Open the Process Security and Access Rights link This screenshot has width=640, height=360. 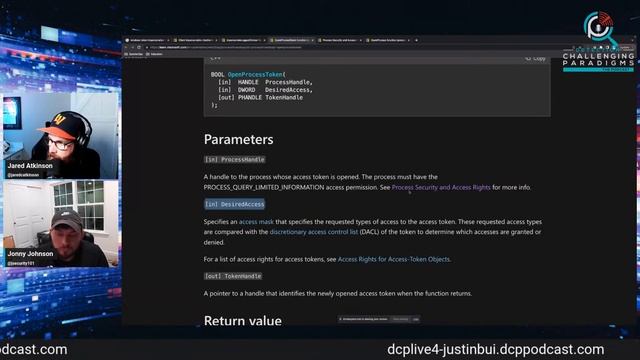click(x=441, y=187)
